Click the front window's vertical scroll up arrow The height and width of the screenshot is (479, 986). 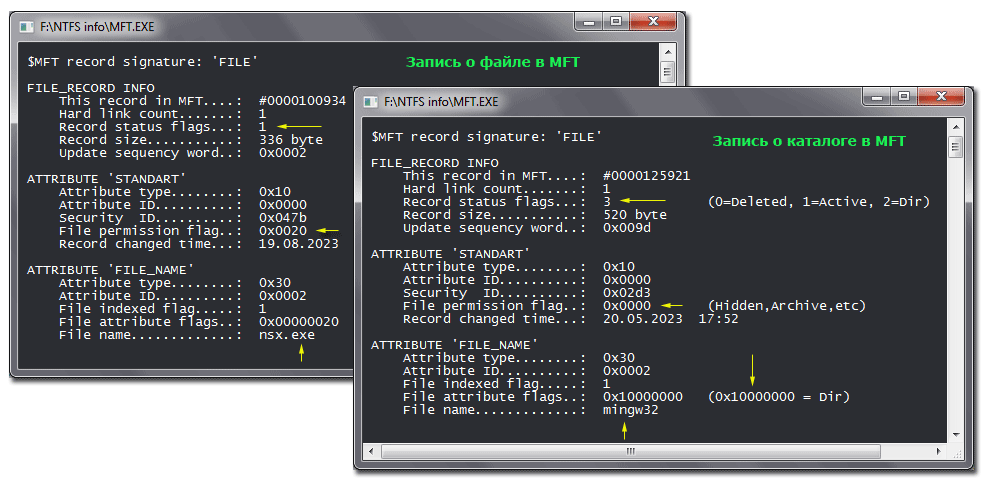955,125
